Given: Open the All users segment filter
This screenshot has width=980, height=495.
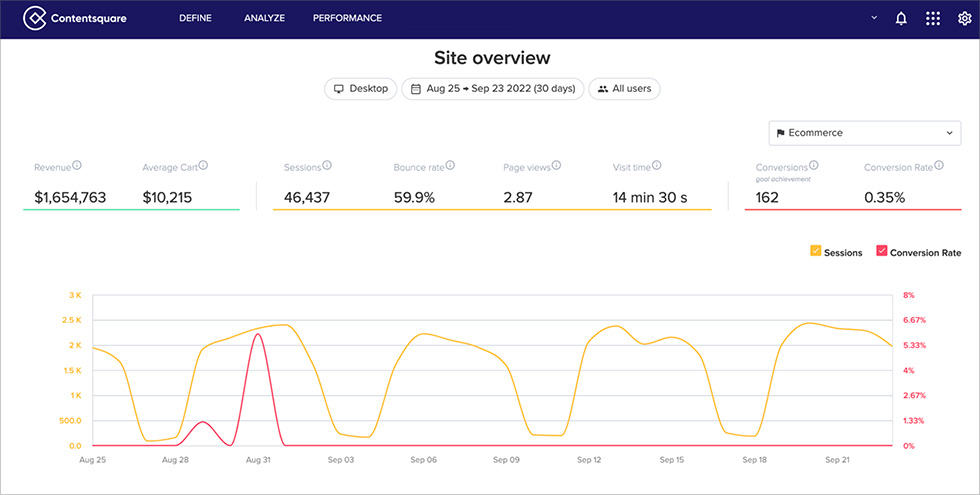Looking at the screenshot, I should pos(624,89).
